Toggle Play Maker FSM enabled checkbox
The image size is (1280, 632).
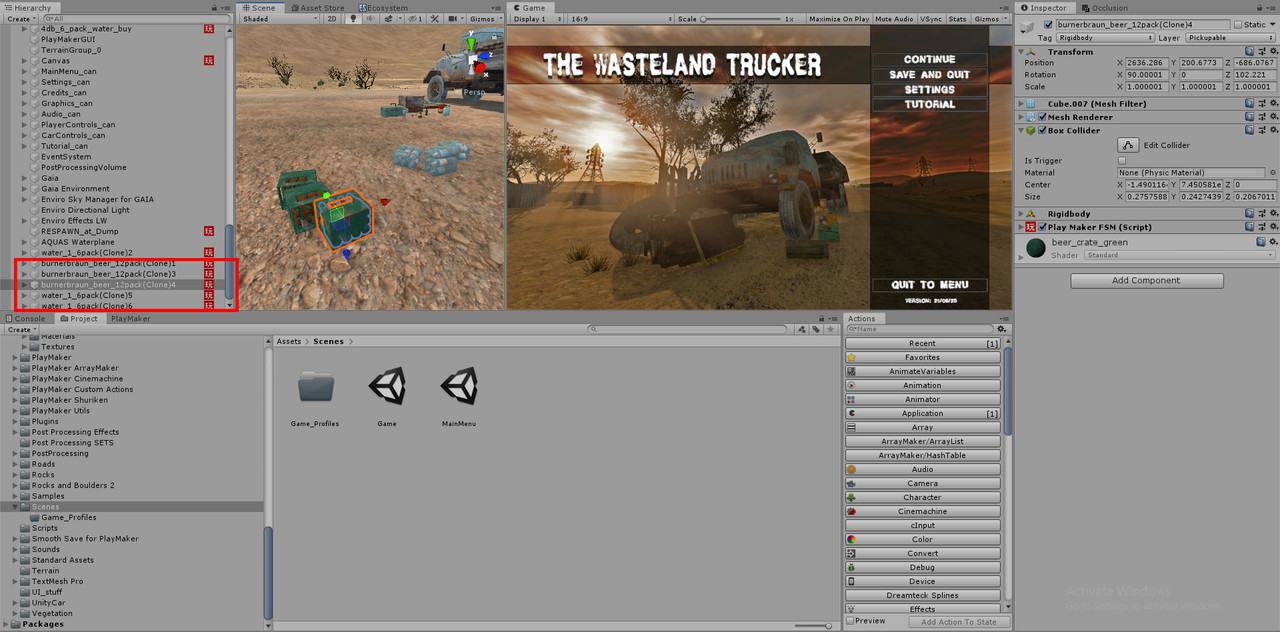pyautogui.click(x=1042, y=227)
